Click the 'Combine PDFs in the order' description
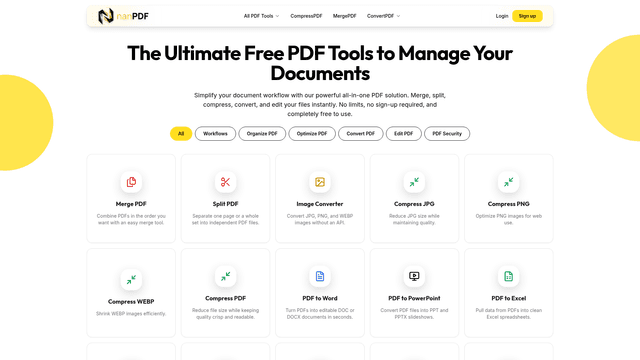This screenshot has height=360, width=640. (x=131, y=219)
